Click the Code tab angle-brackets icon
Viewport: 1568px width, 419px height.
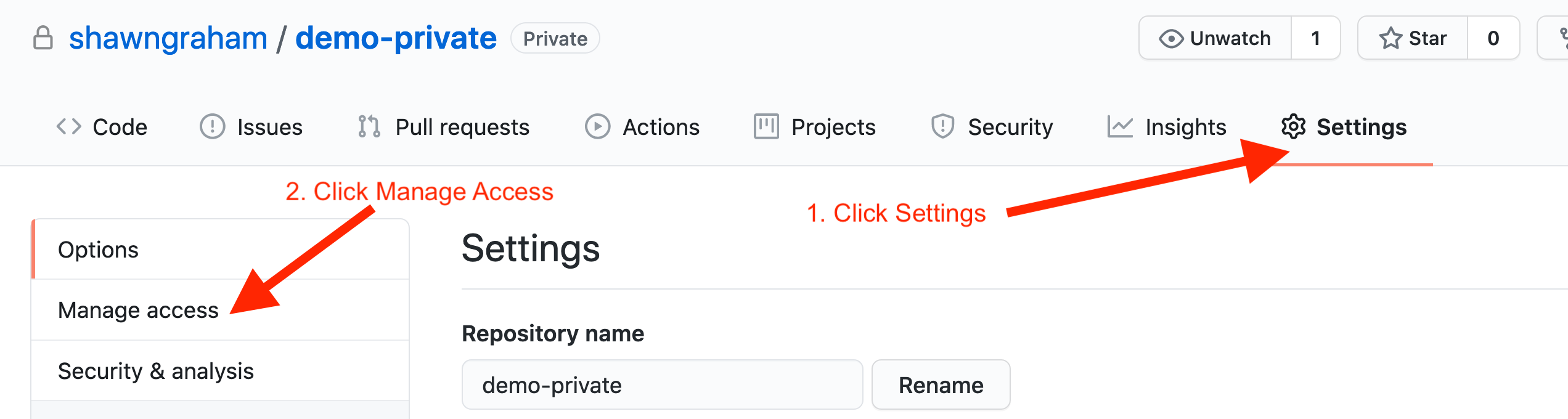coord(69,126)
